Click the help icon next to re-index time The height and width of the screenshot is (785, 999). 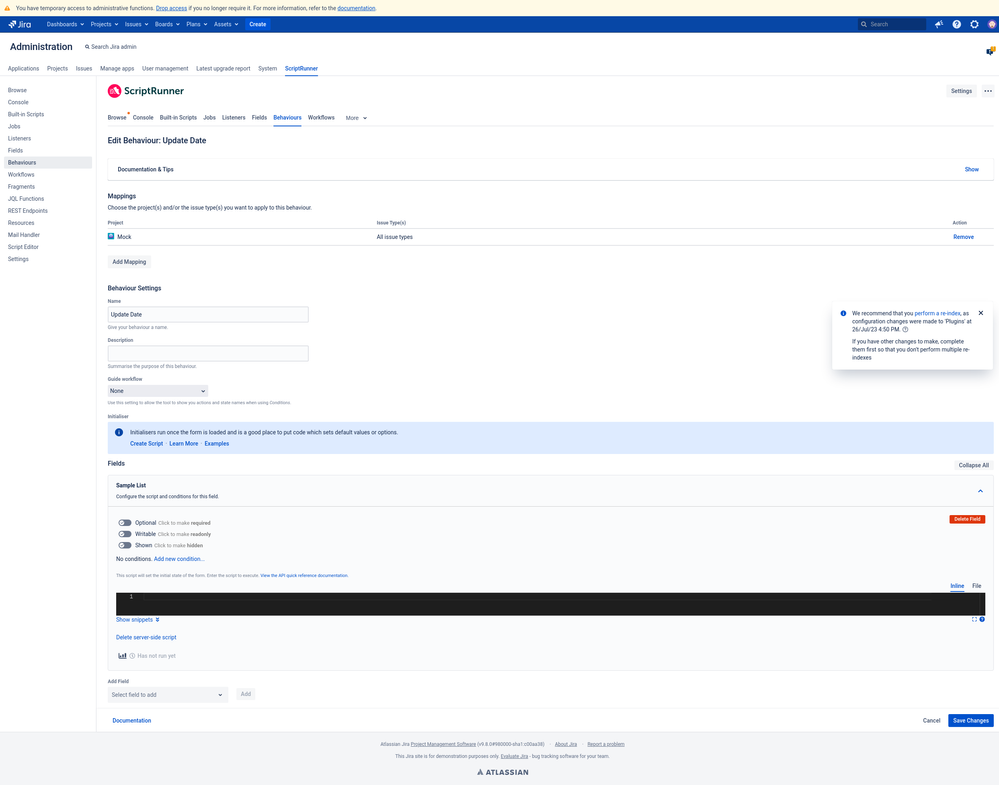tap(905, 329)
